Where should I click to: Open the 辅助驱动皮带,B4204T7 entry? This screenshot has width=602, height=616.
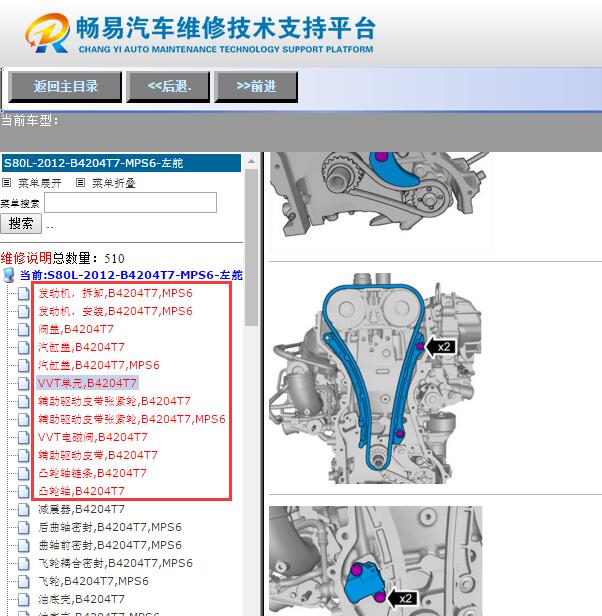tap(98, 455)
